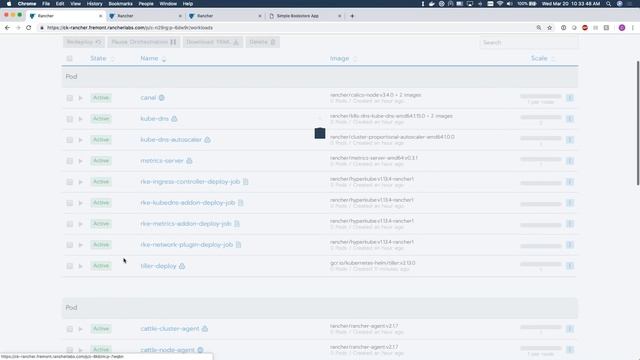Click the page vertical scrollbar

(x=638, y=123)
